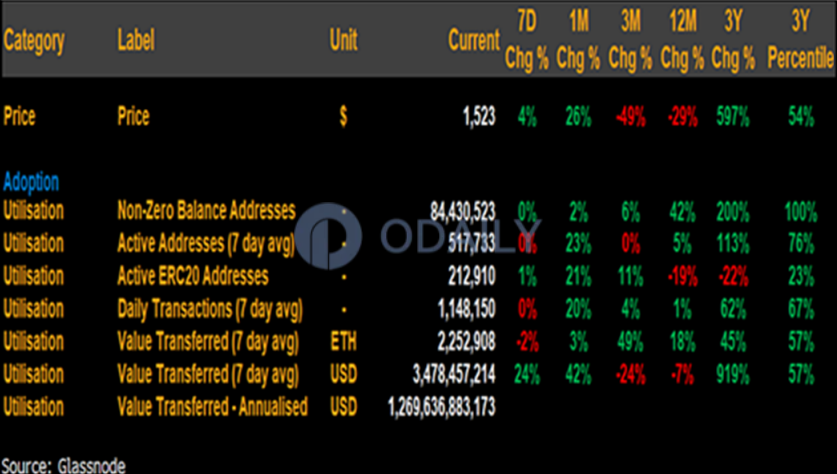
Task: Click the ETH unit cell
Action: point(343,342)
